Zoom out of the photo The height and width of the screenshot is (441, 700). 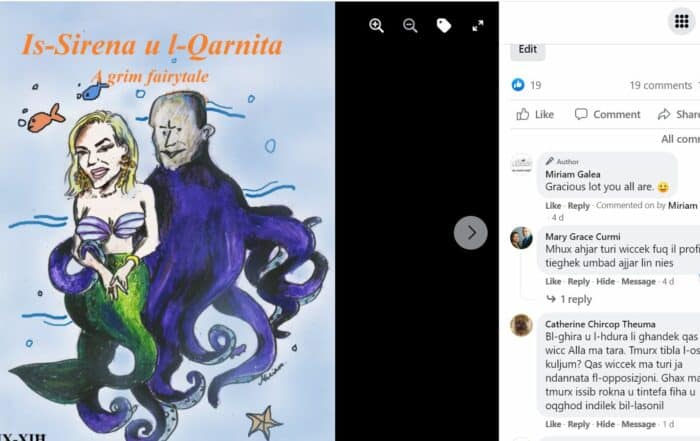(410, 26)
